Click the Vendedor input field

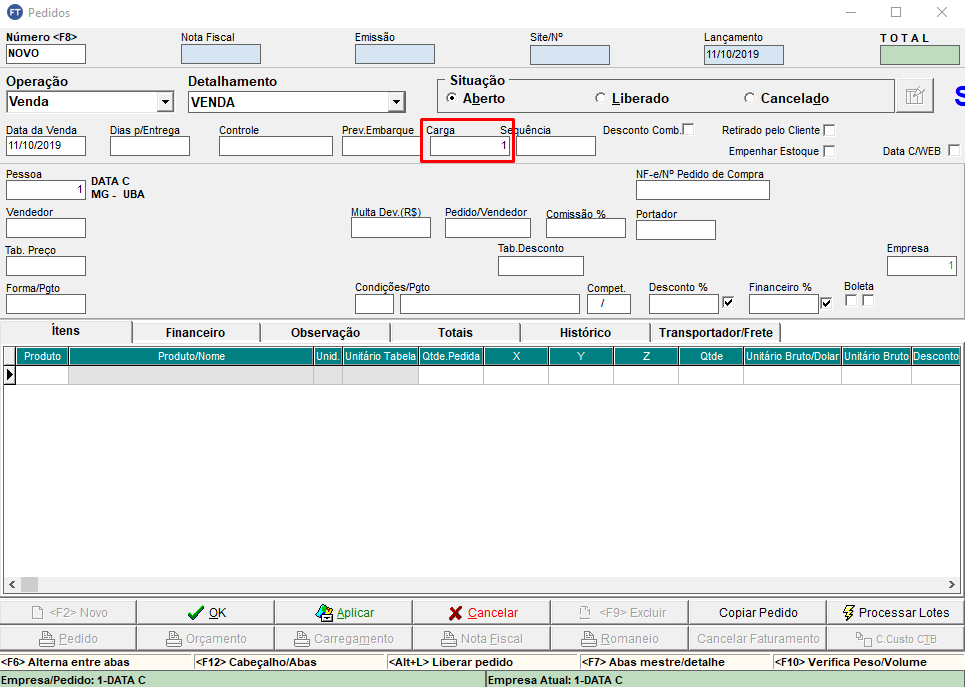(46, 228)
